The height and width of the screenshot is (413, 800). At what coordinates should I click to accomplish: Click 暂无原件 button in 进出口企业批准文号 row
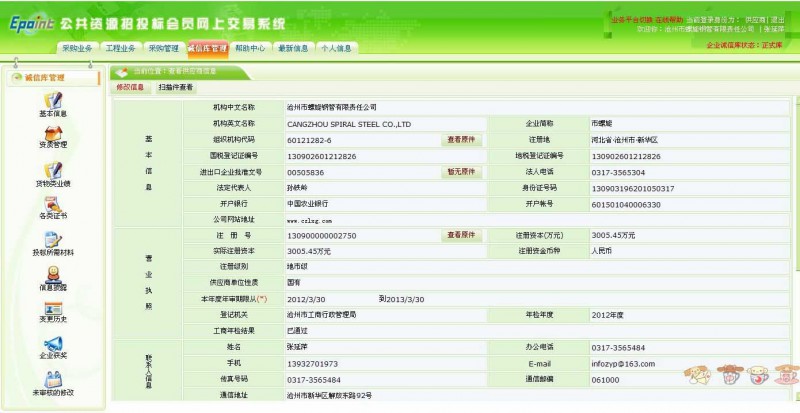[461, 172]
